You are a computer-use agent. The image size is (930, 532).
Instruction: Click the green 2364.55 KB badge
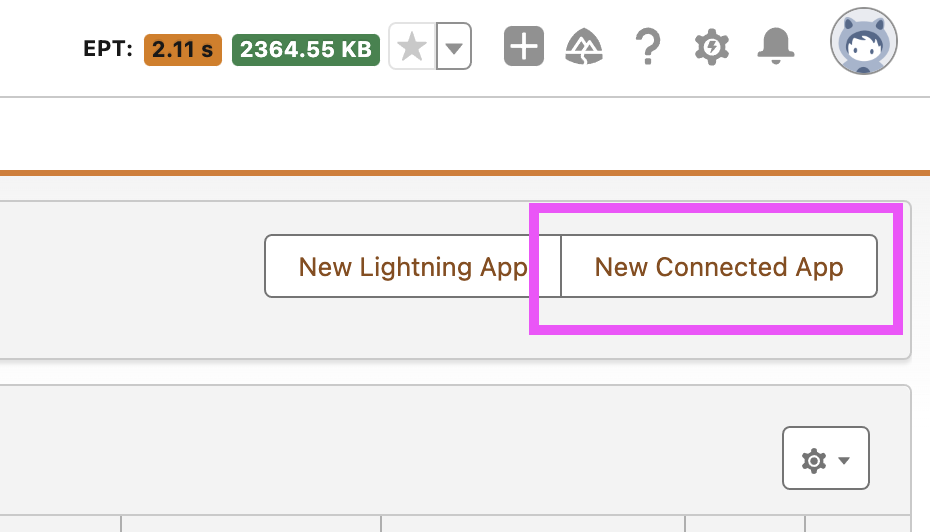coord(305,48)
